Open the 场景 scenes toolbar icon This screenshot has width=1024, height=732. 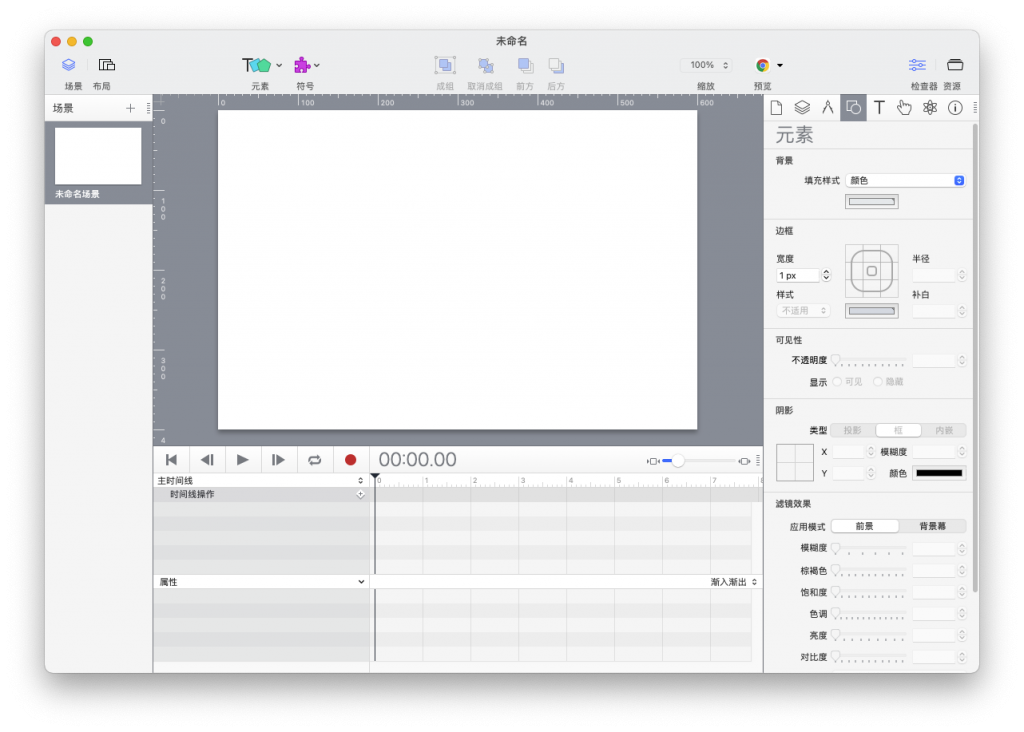pos(69,65)
